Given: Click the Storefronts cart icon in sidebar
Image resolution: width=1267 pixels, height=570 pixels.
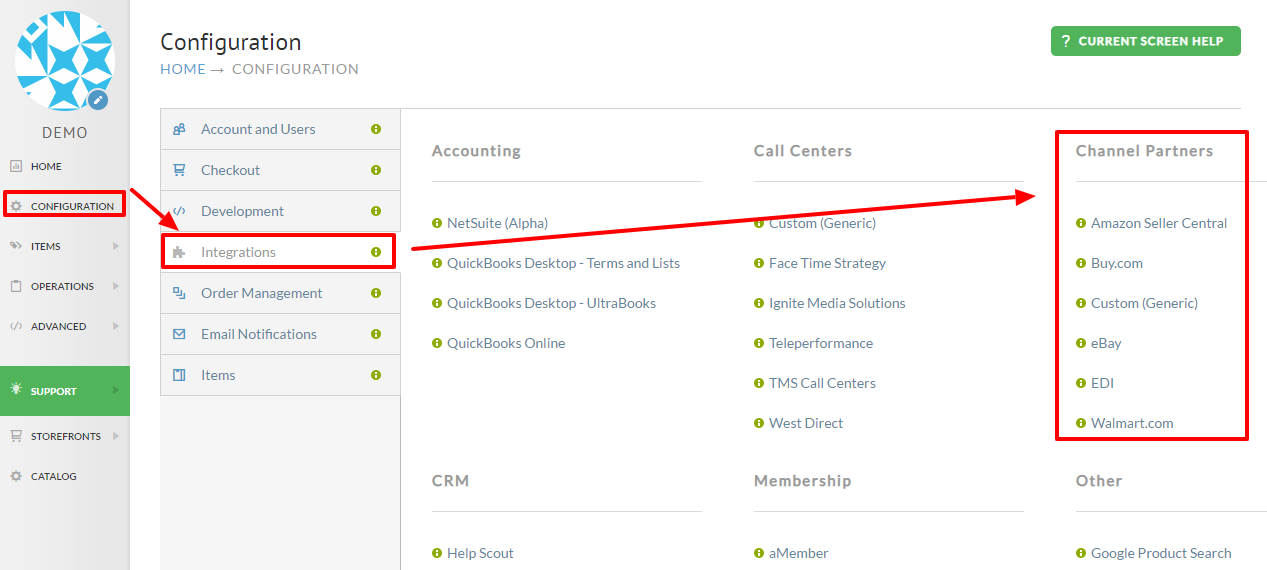Looking at the screenshot, I should click(16, 436).
